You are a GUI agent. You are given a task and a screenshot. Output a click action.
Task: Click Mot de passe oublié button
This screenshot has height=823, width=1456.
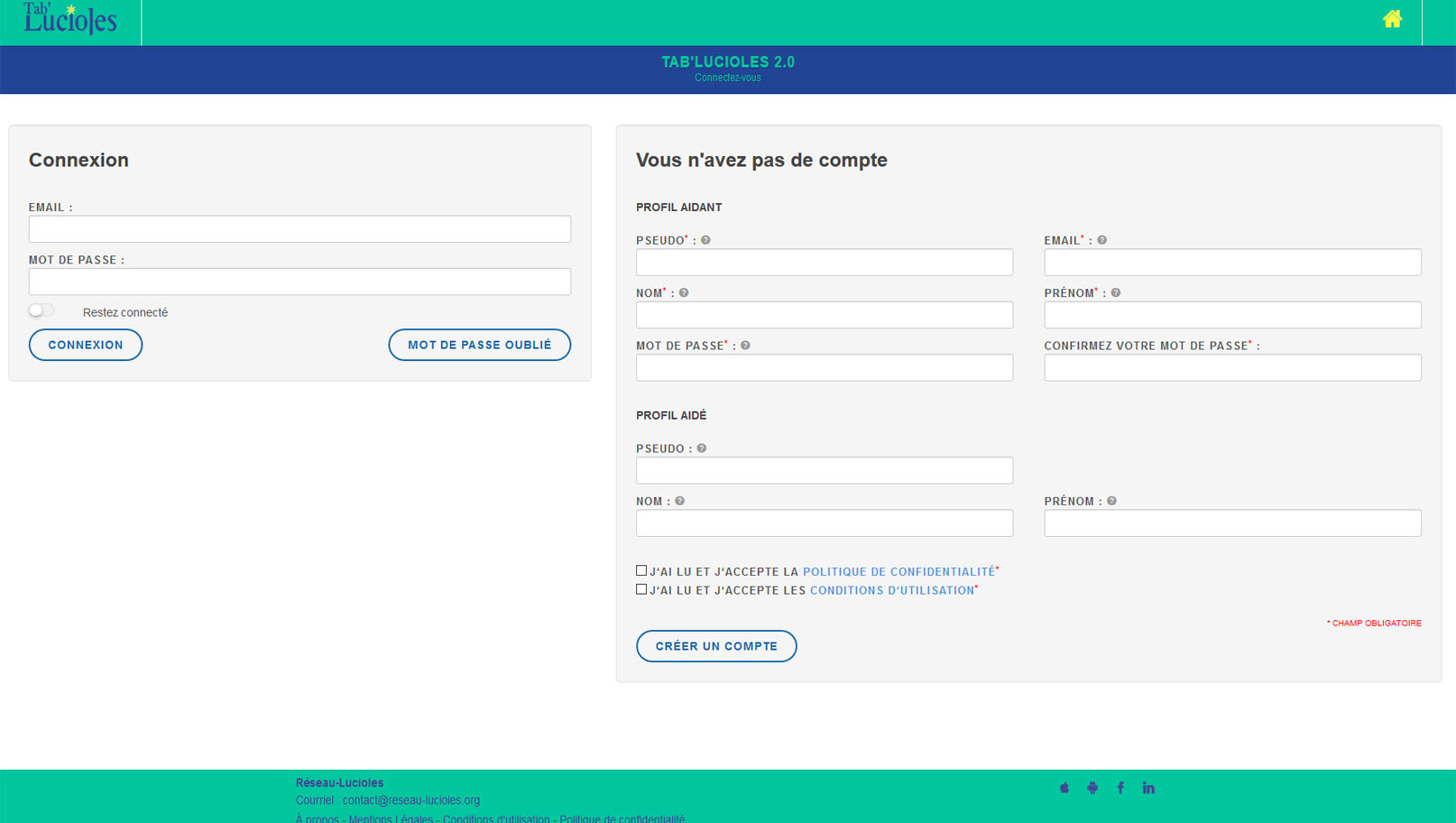pos(480,345)
